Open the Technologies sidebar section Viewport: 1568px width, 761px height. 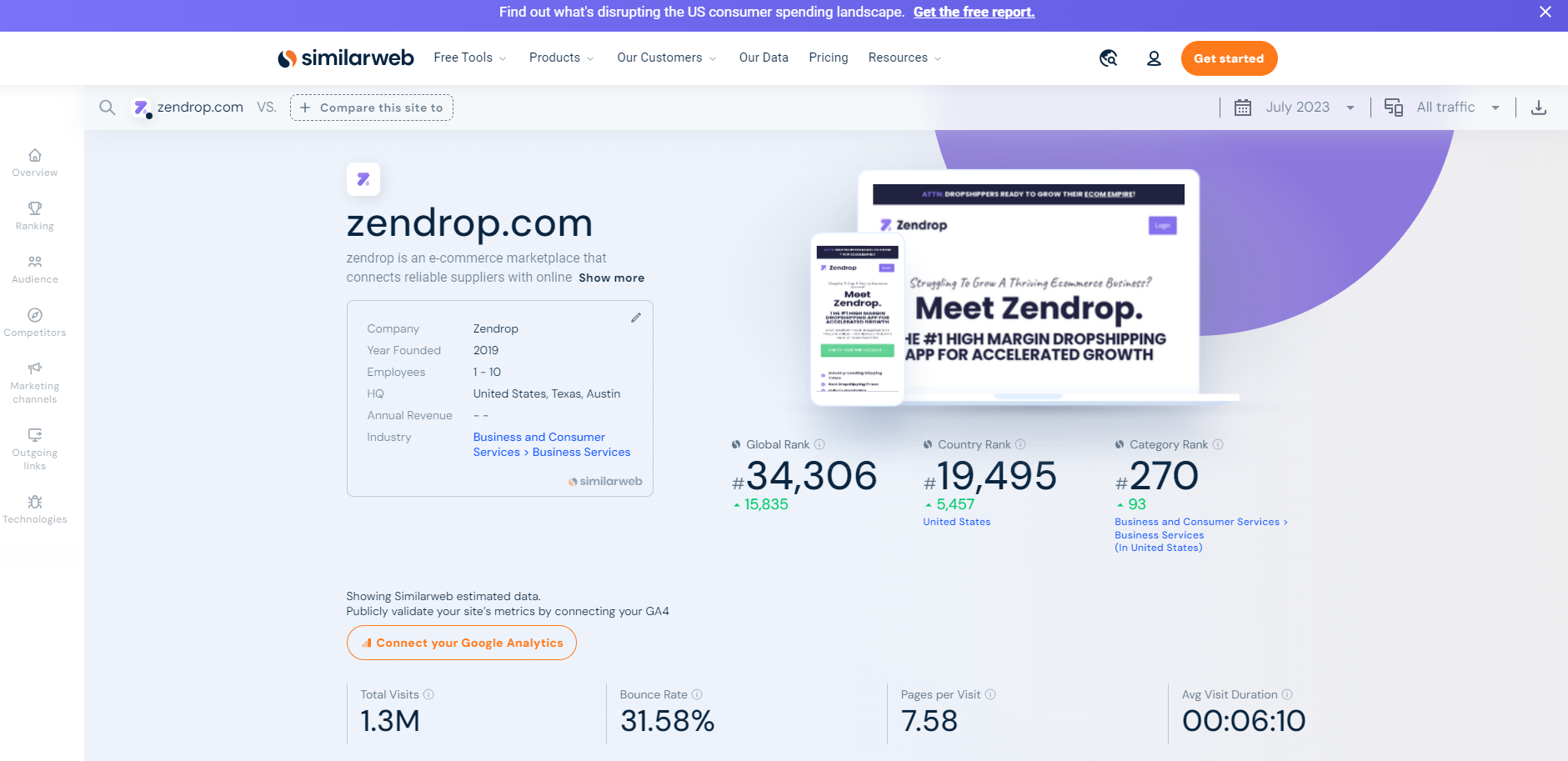[x=34, y=509]
